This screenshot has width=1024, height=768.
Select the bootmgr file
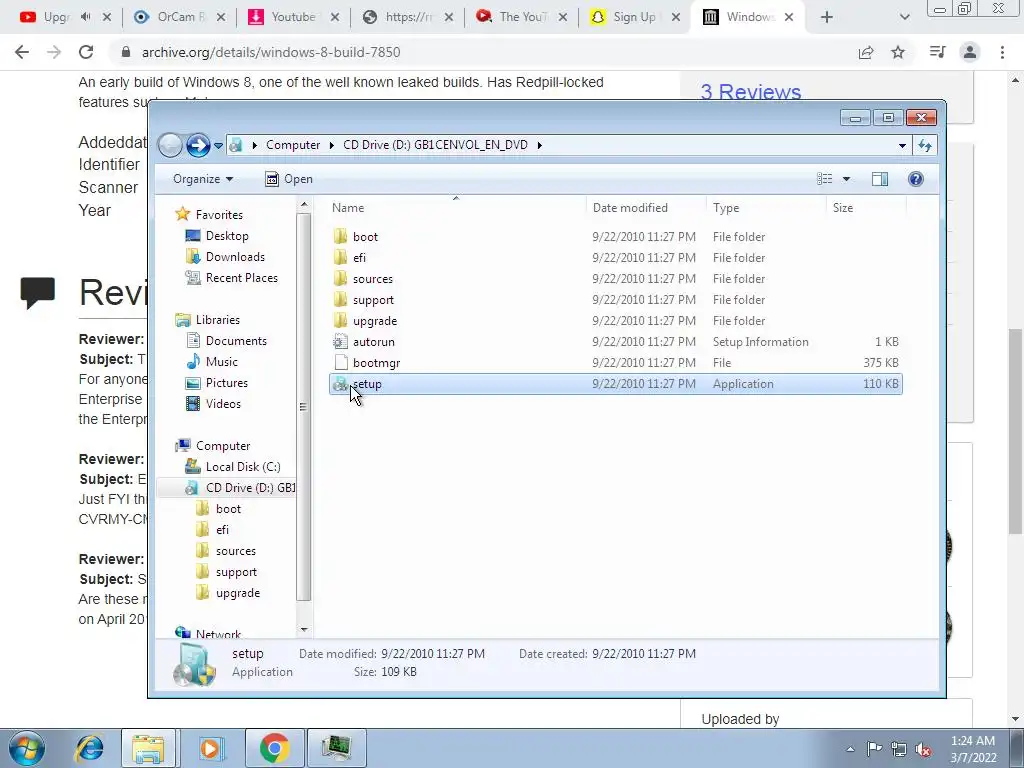[616, 362]
